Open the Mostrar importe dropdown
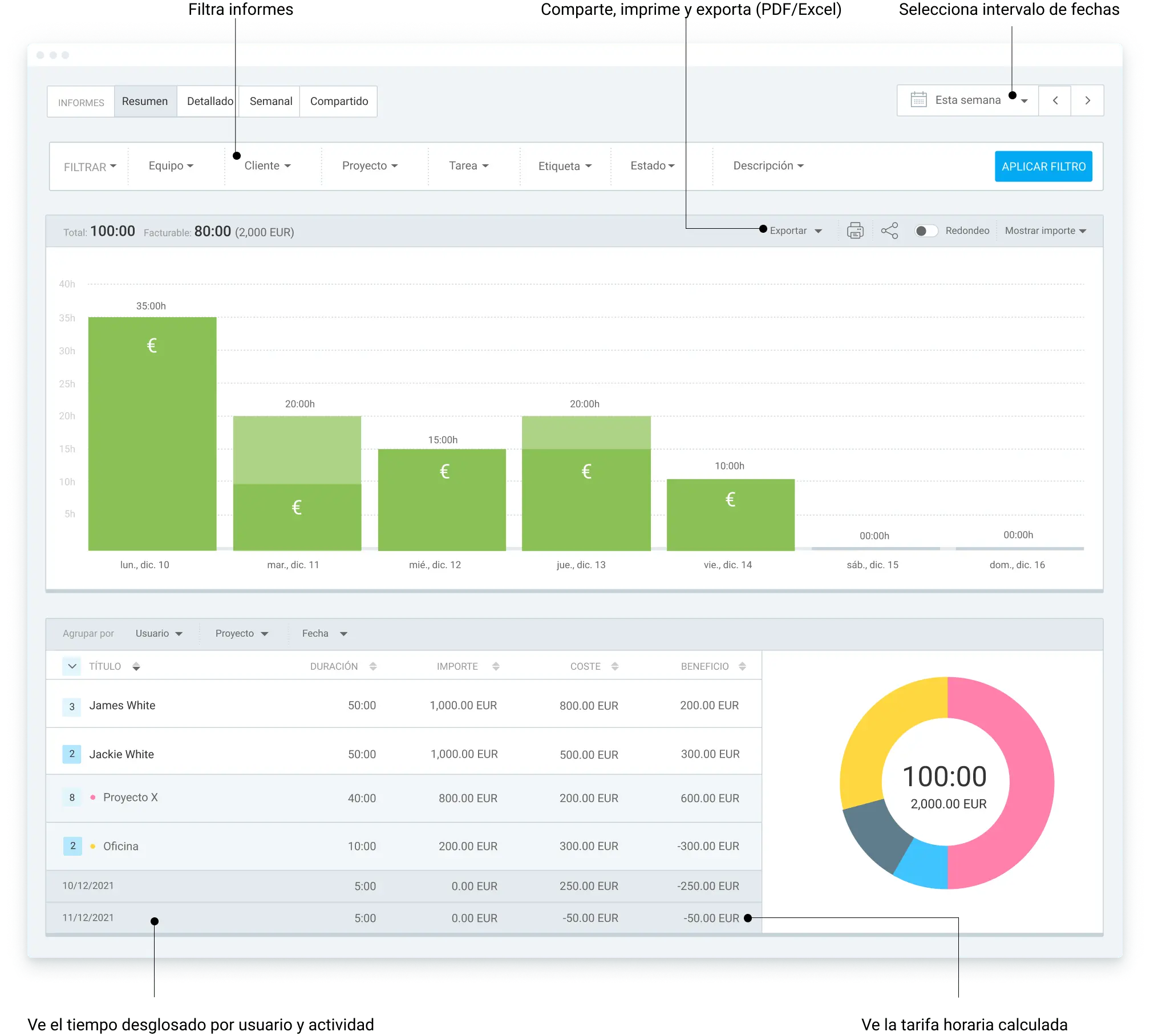Screen dimensions: 1150x1036 pyautogui.click(x=1046, y=230)
